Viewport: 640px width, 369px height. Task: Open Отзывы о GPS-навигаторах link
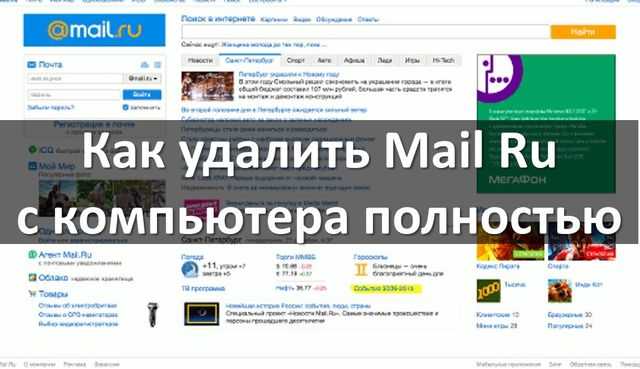(78, 315)
